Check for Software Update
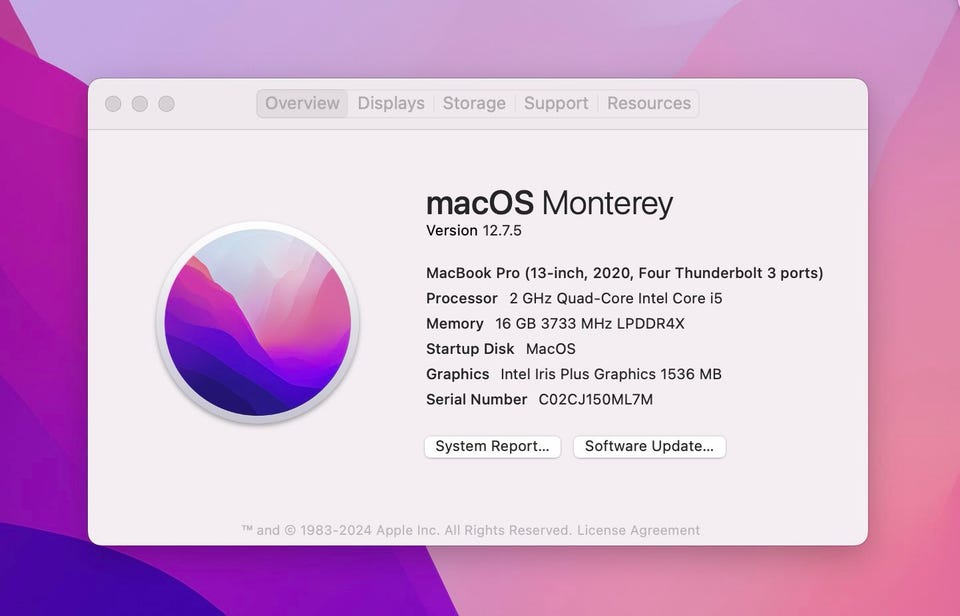The height and width of the screenshot is (616, 960). pos(649,446)
